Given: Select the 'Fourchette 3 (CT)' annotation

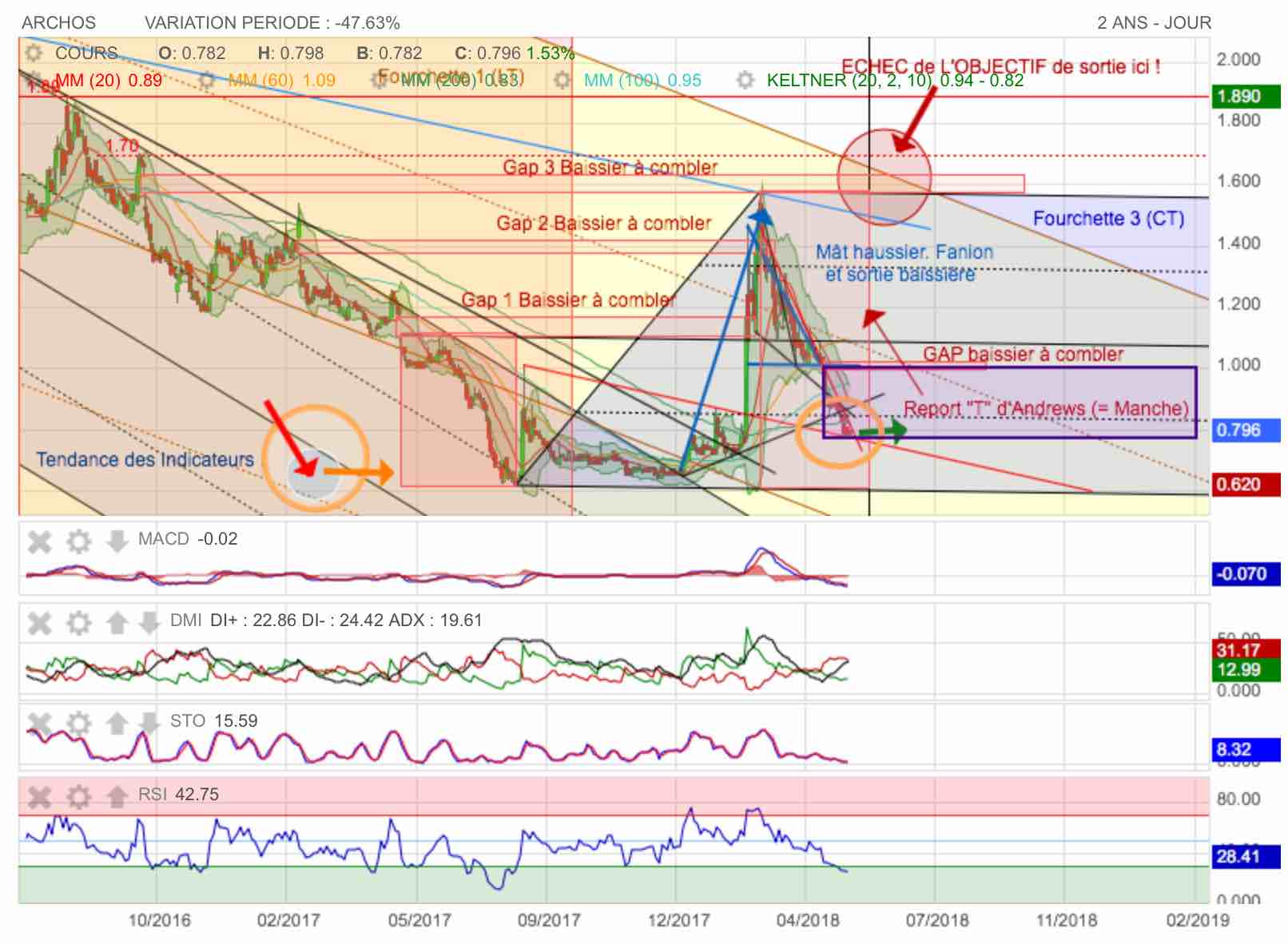Looking at the screenshot, I should (1108, 218).
